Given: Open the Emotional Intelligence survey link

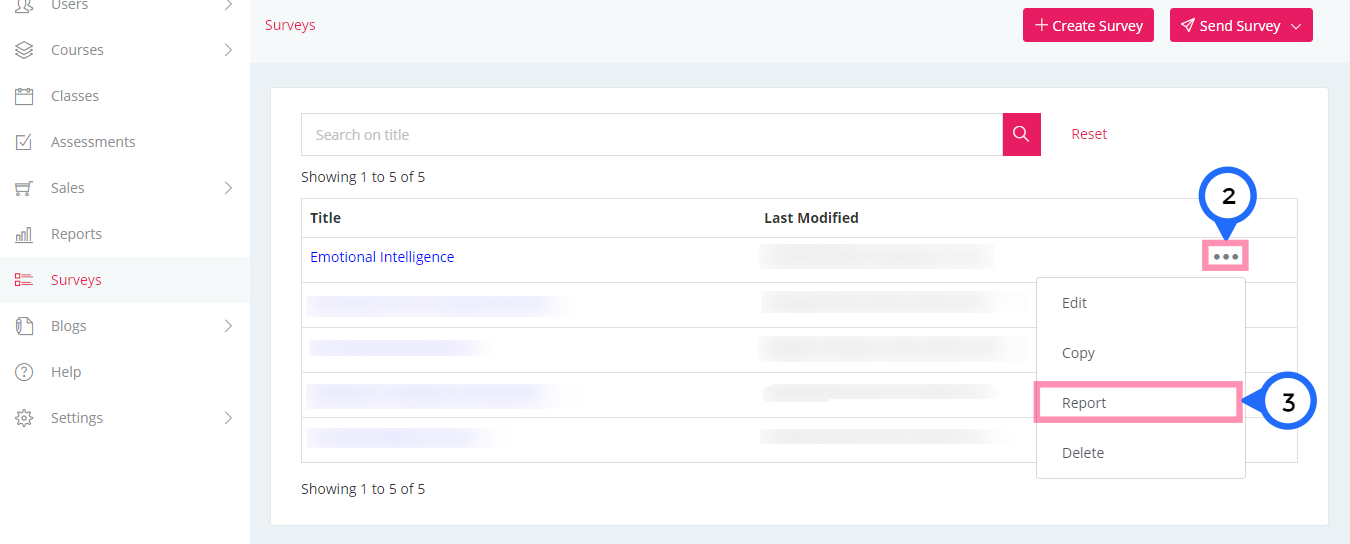Looking at the screenshot, I should pos(382,257).
